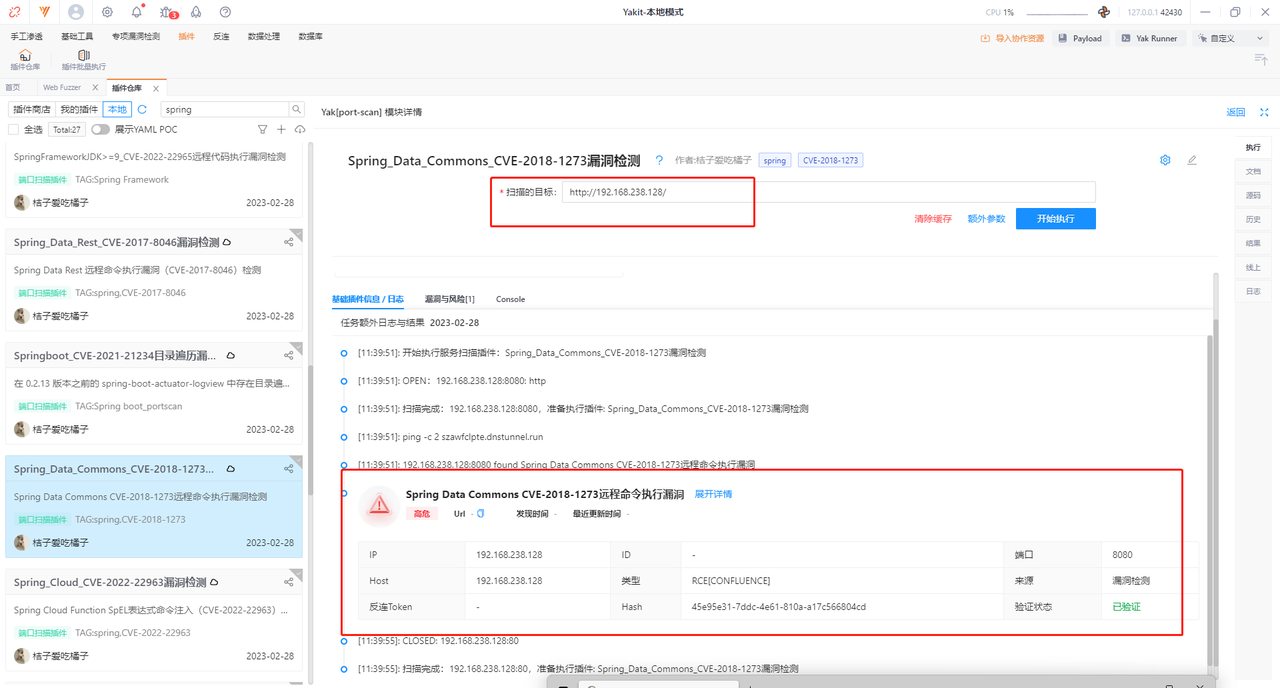Image resolution: width=1280 pixels, height=688 pixels.
Task: Click the pinwheel icon next to CPU graph
Action: pyautogui.click(x=1104, y=12)
